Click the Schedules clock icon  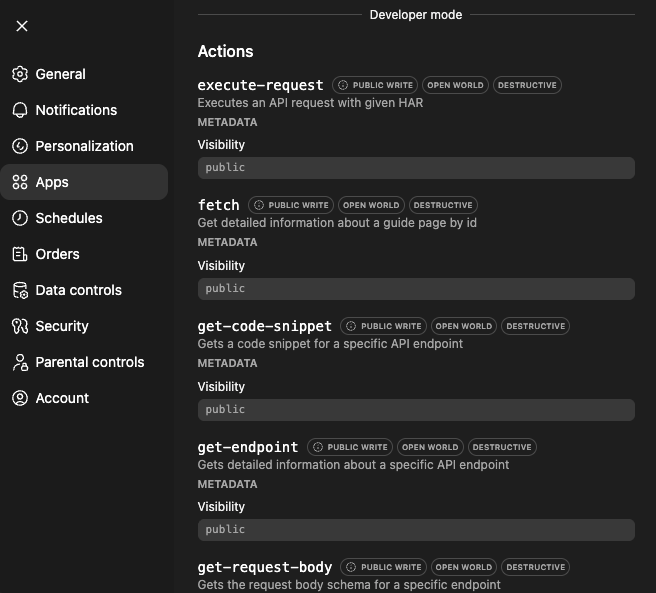(x=20, y=218)
